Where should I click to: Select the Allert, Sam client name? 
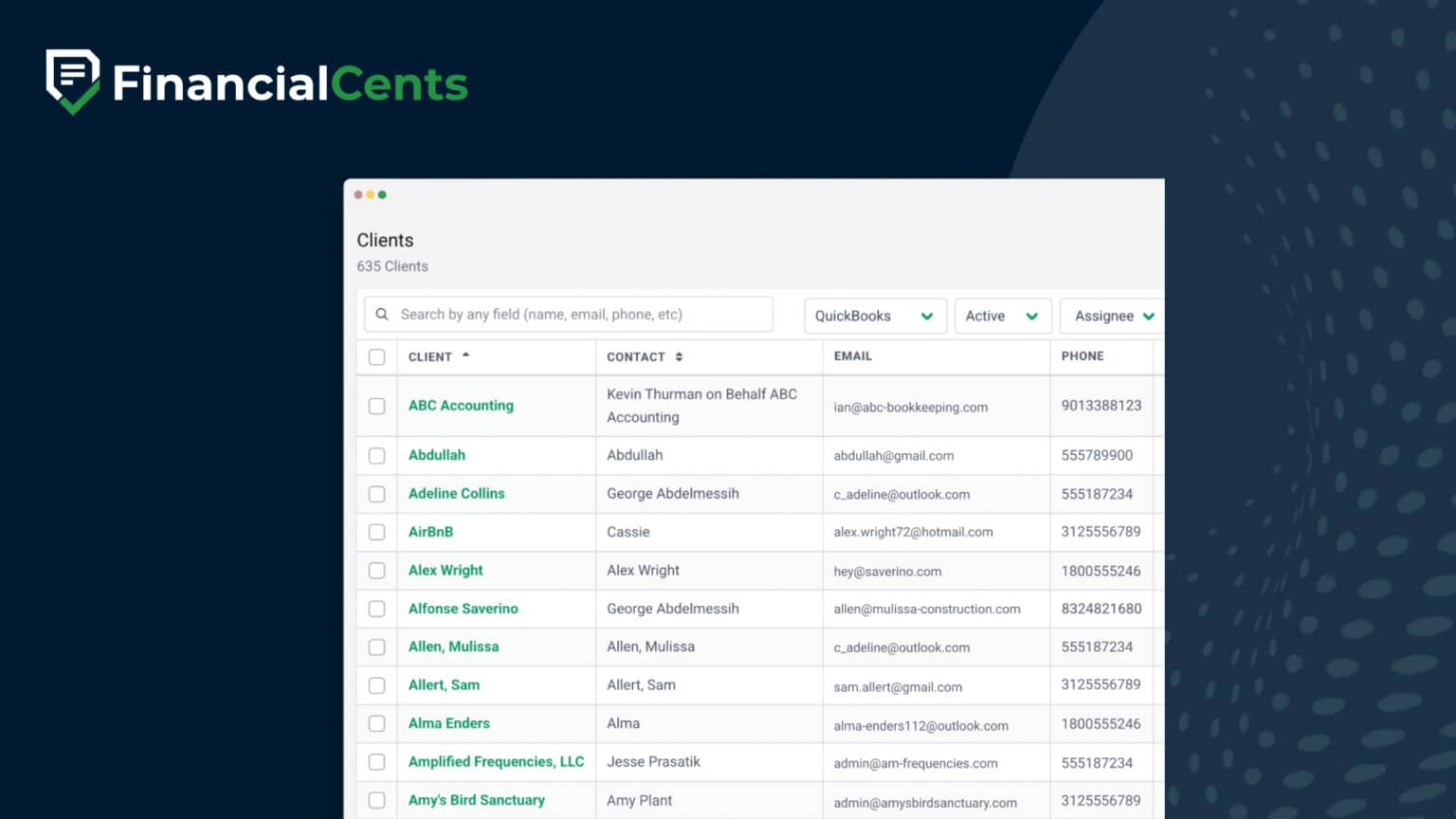click(x=444, y=684)
